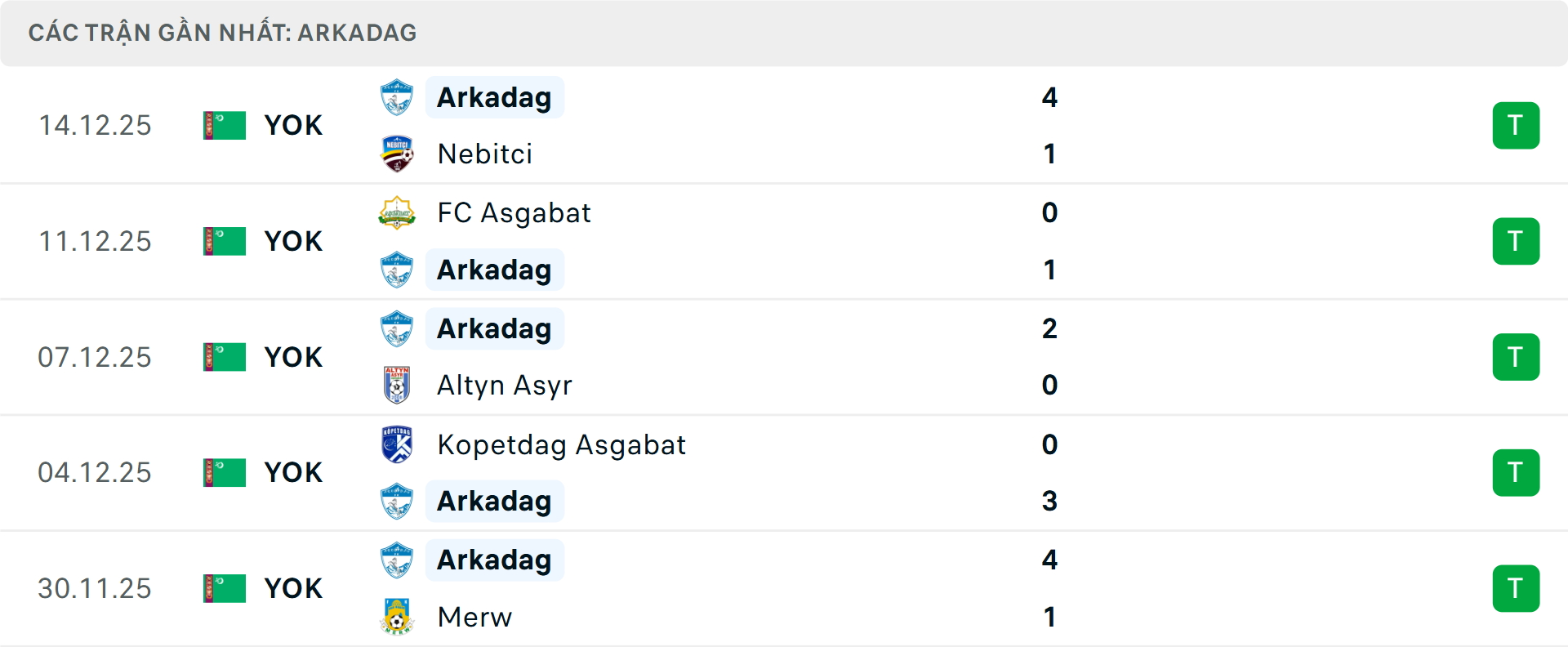Click the T result badge for the Merw match
This screenshot has width=1568, height=647.
click(1516, 588)
